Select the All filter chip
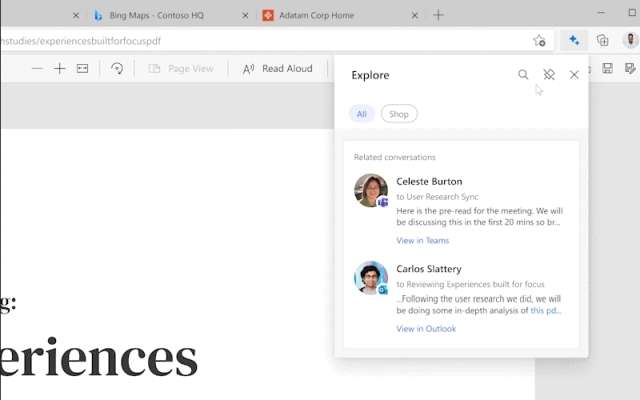 [361, 114]
